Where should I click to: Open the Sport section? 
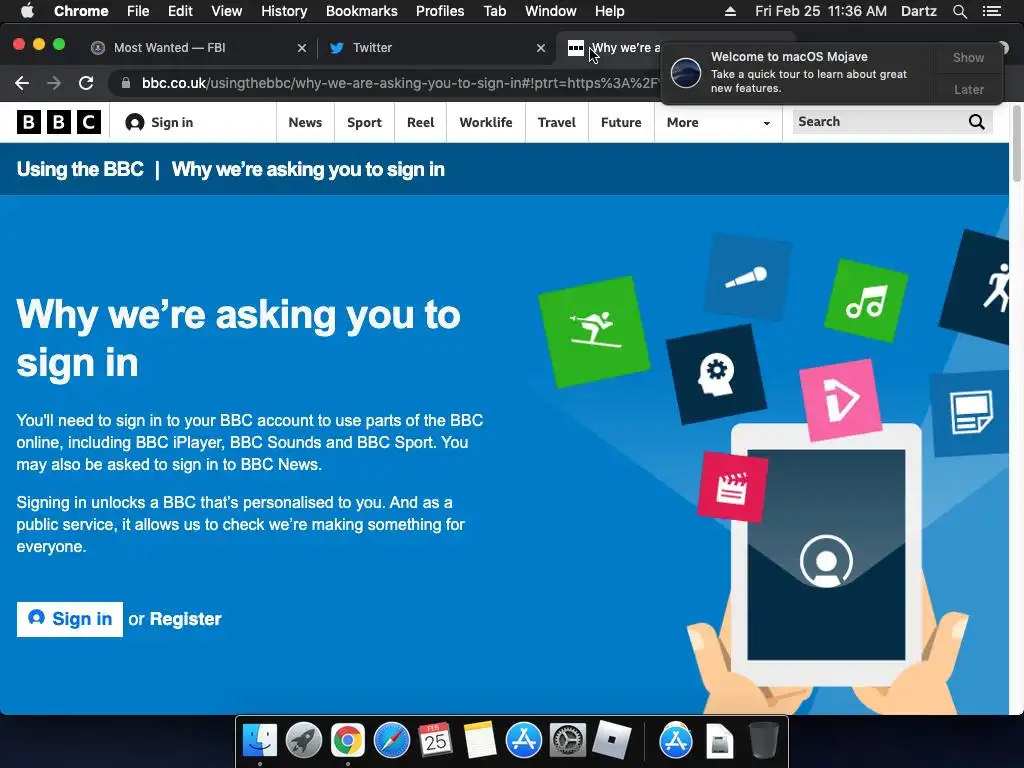point(364,122)
